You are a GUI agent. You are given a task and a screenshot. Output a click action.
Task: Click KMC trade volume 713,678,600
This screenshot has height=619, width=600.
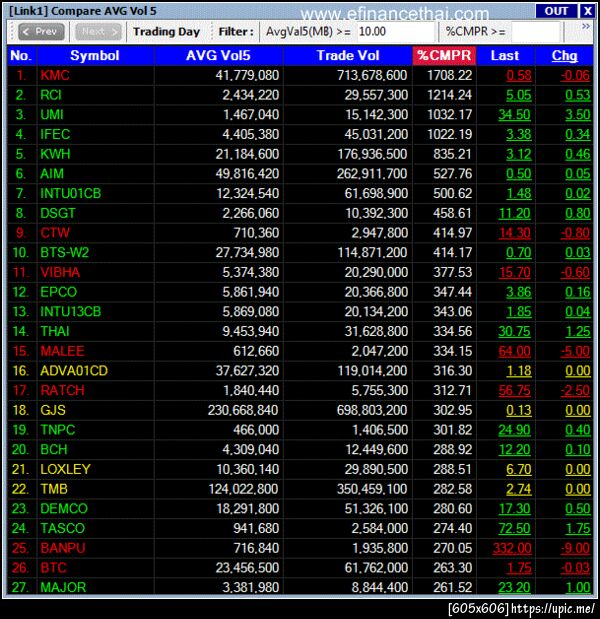pos(372,75)
